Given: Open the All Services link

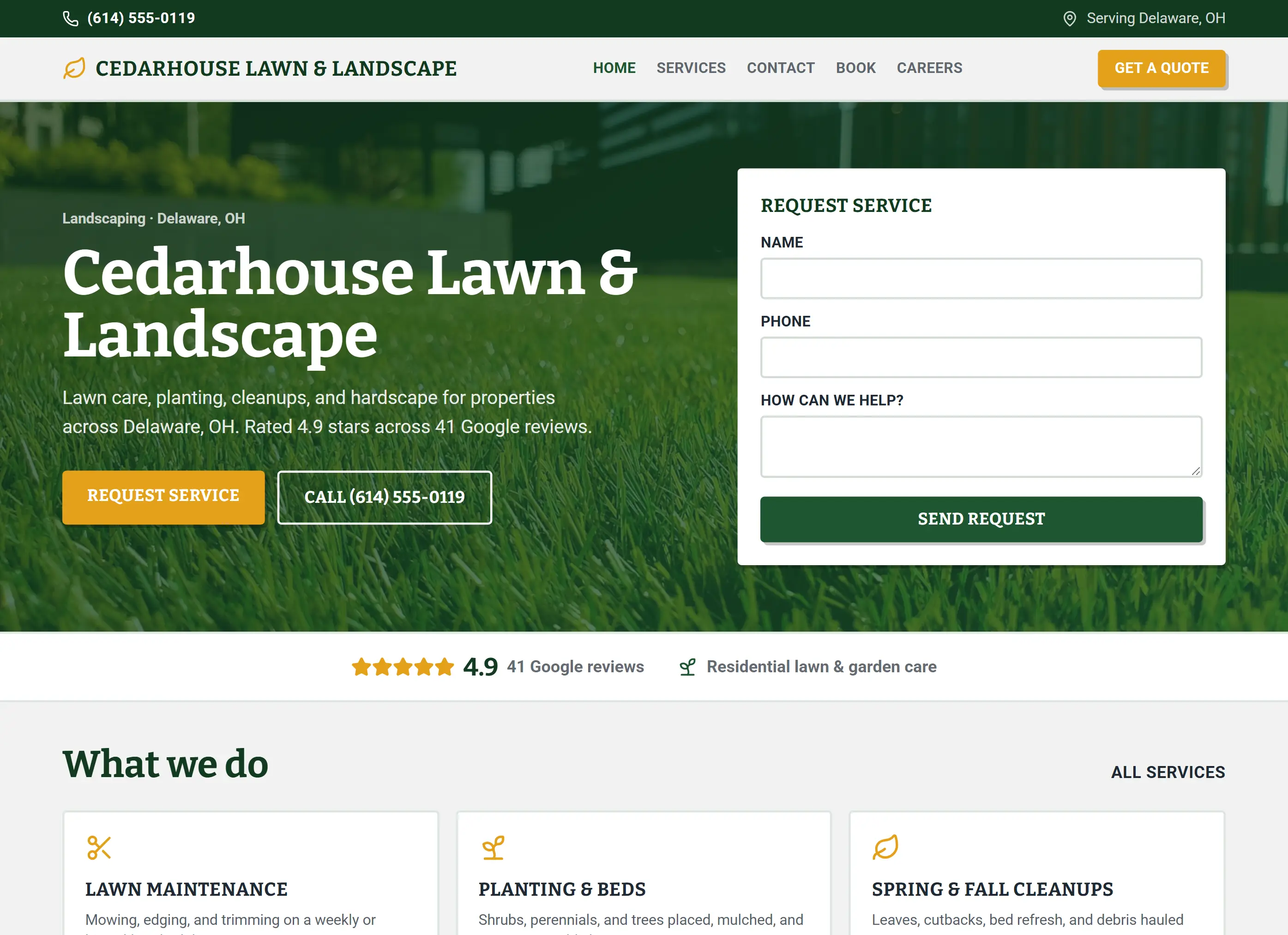Looking at the screenshot, I should click(x=1168, y=772).
